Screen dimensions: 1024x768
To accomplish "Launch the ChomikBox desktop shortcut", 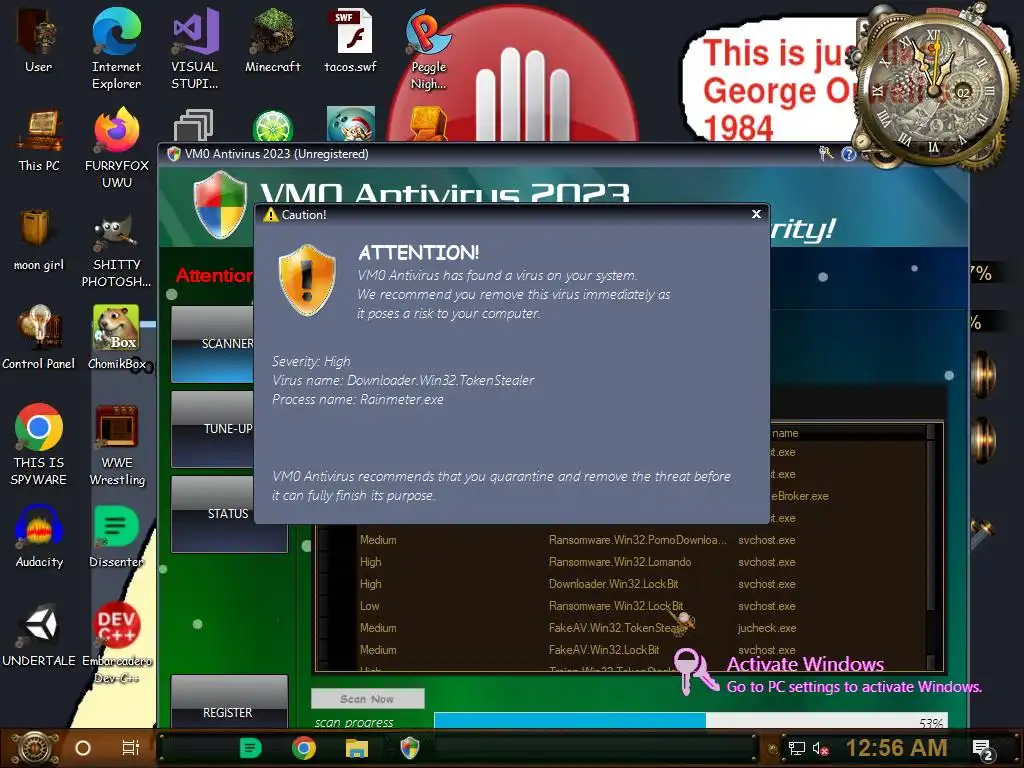I will pyautogui.click(x=117, y=338).
